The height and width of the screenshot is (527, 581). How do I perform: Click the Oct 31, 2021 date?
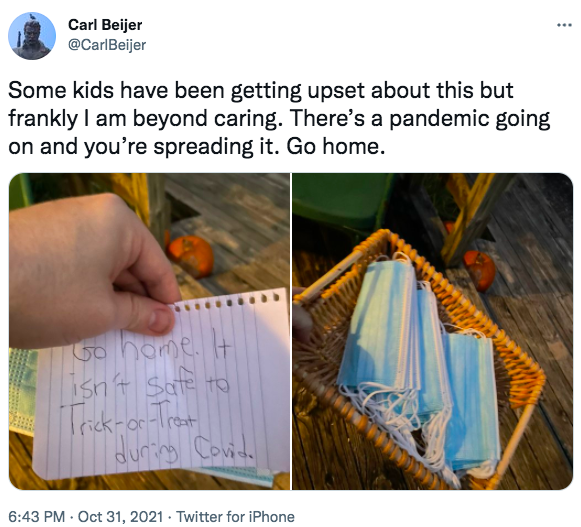(120, 516)
